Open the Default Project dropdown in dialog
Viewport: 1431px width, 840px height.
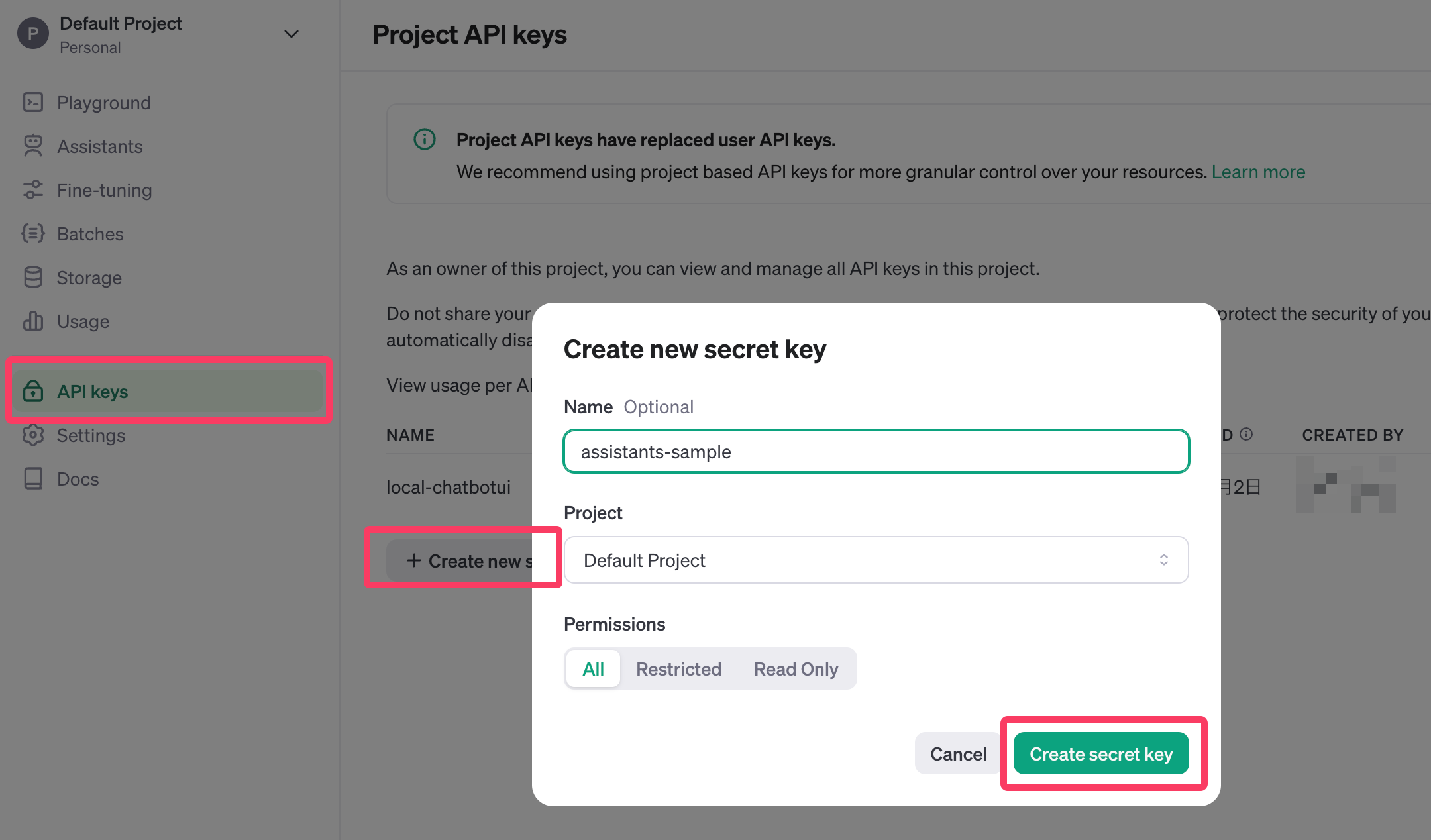point(876,560)
